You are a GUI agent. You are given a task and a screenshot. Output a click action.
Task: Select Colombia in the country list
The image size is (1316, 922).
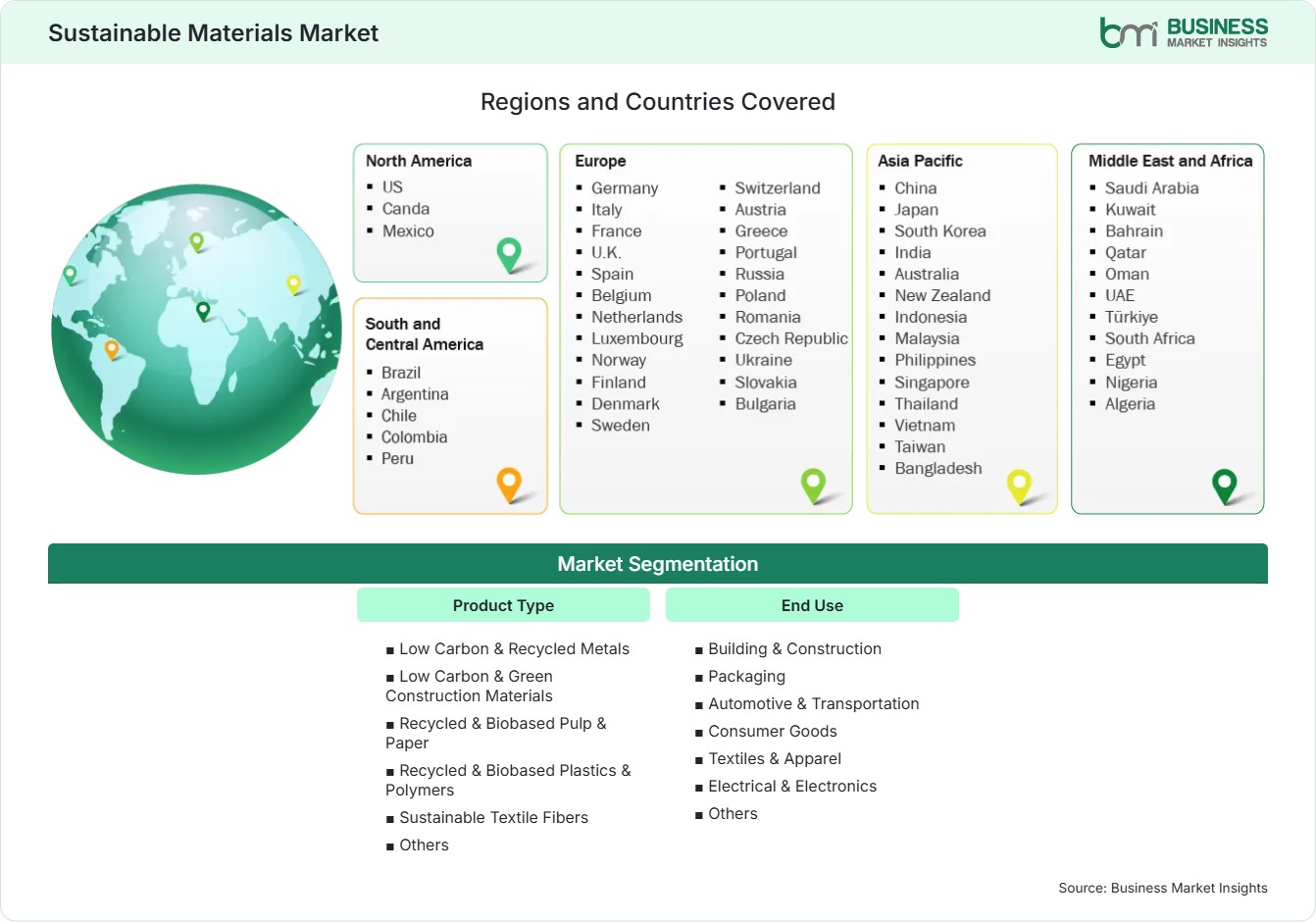pos(414,436)
